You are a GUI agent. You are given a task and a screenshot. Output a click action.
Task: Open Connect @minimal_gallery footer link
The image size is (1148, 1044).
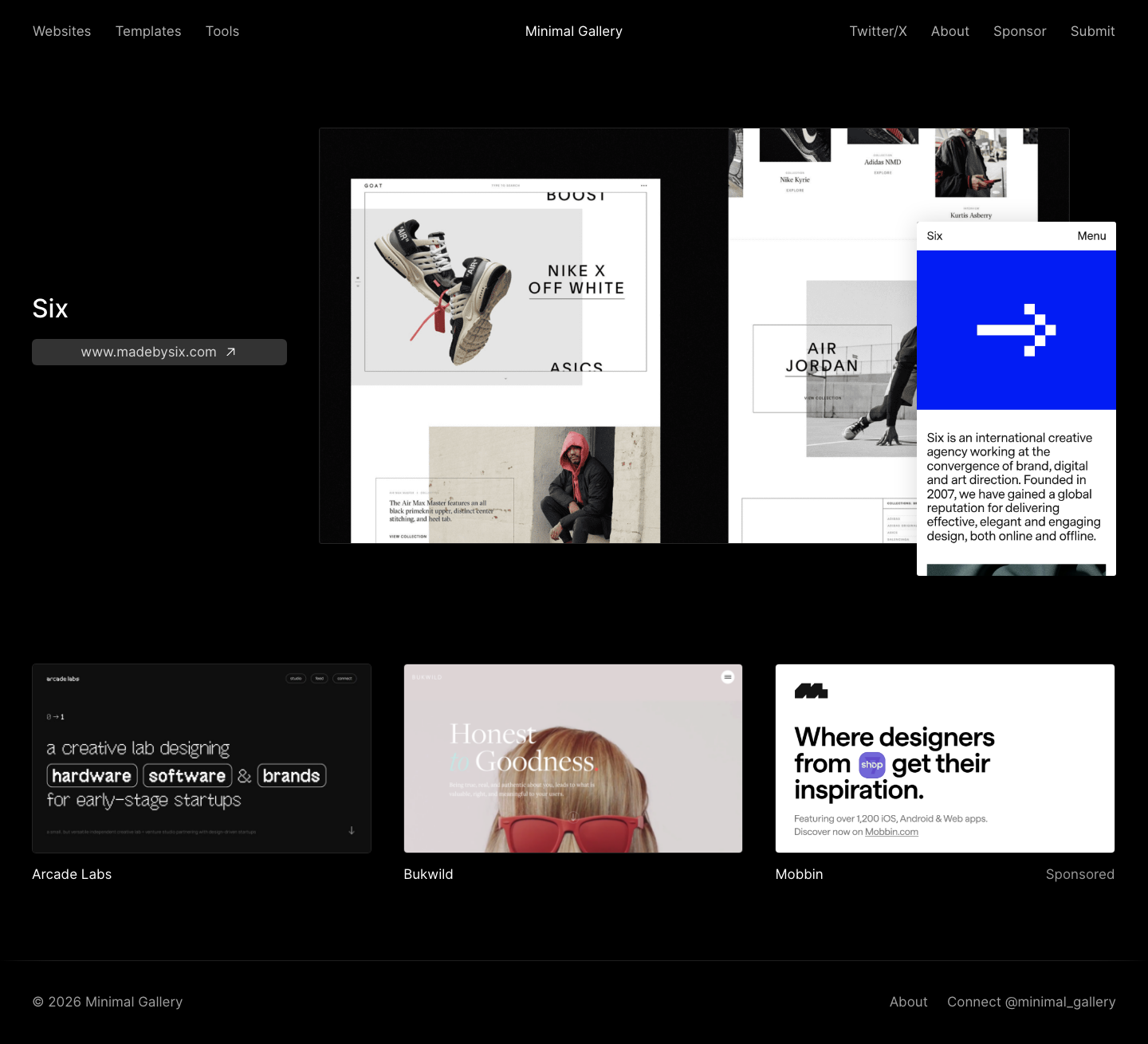[x=1032, y=1002]
